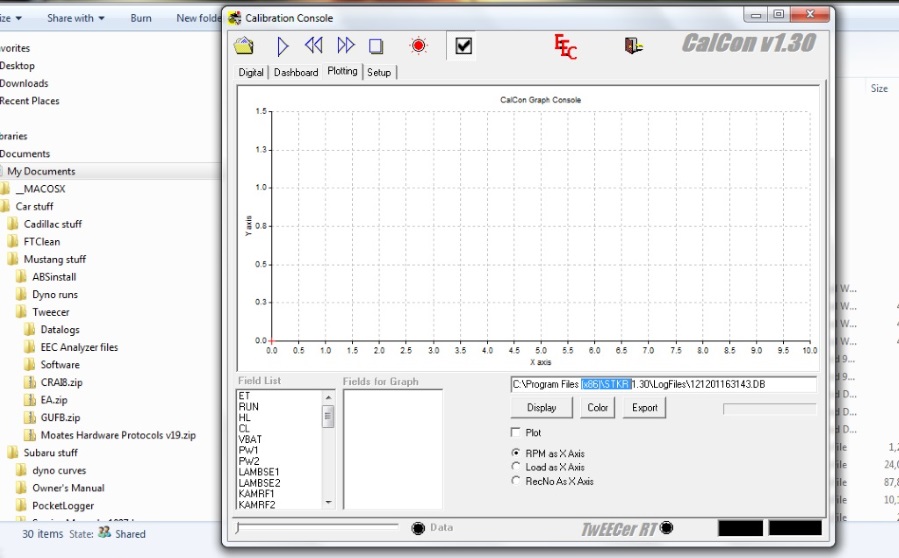899x558 pixels.
Task: Switch to the Dashboard tab
Action: pyautogui.click(x=296, y=72)
